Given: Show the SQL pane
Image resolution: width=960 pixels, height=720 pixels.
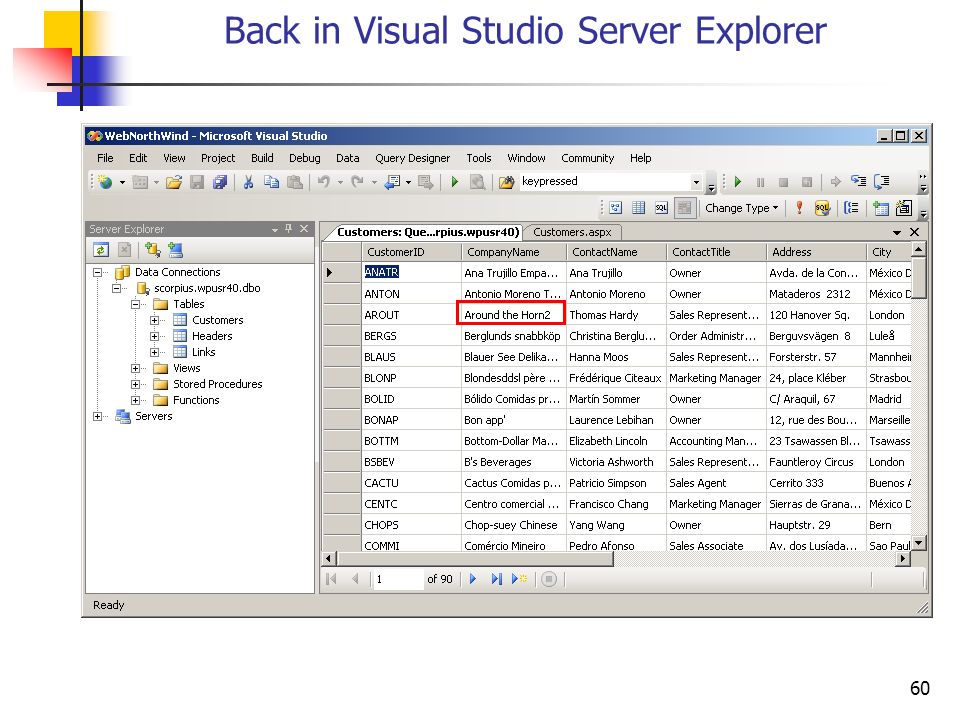Looking at the screenshot, I should [x=661, y=208].
